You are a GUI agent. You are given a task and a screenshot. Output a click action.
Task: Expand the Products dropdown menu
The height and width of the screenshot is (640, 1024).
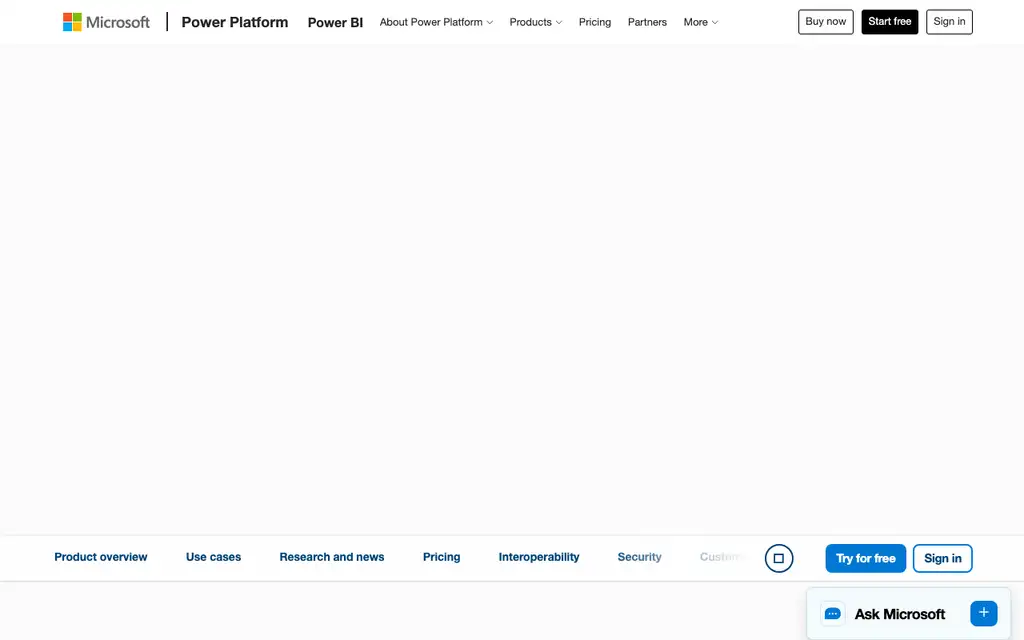(536, 22)
